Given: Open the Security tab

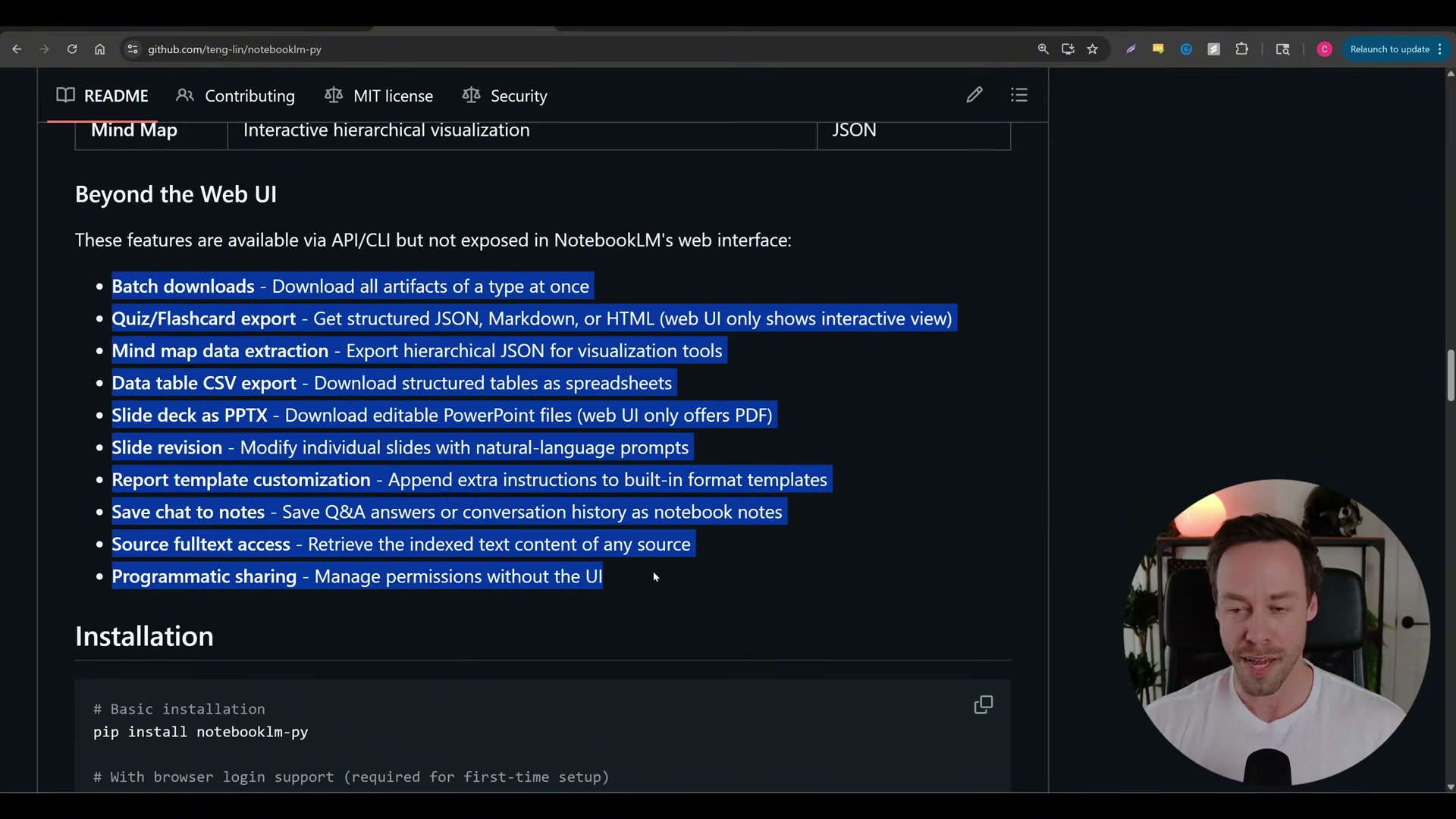Looking at the screenshot, I should click(504, 96).
